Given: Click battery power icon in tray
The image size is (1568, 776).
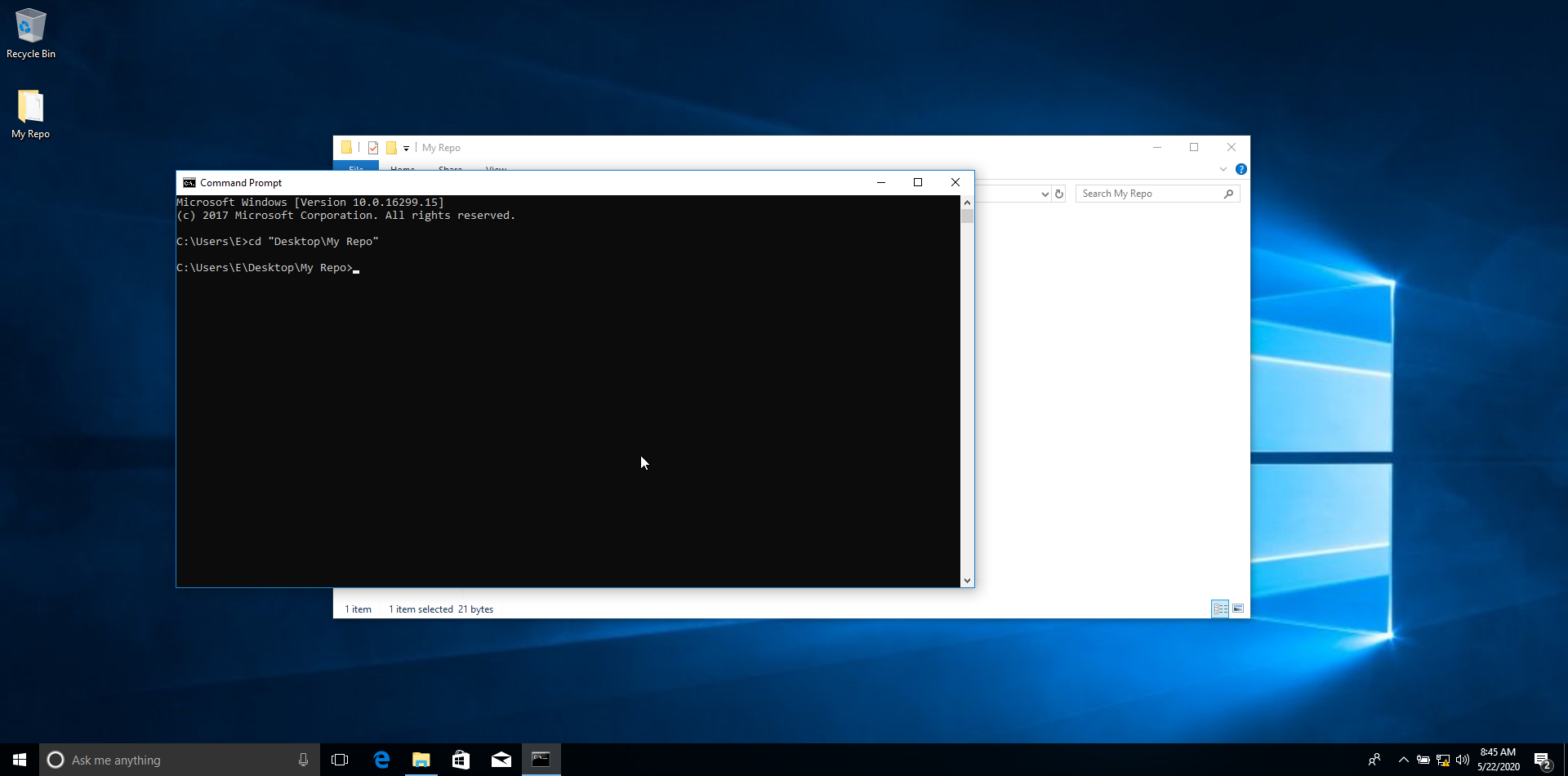Looking at the screenshot, I should coord(1423,760).
